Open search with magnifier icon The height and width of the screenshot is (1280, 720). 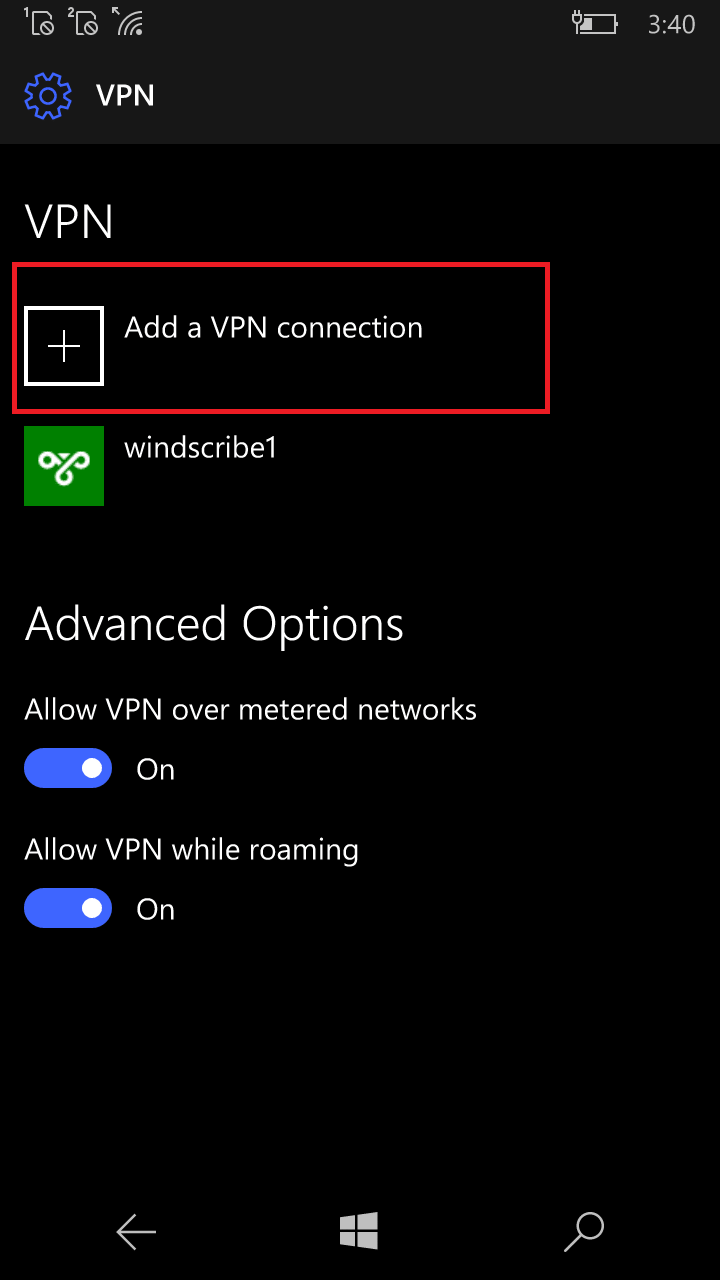584,1232
